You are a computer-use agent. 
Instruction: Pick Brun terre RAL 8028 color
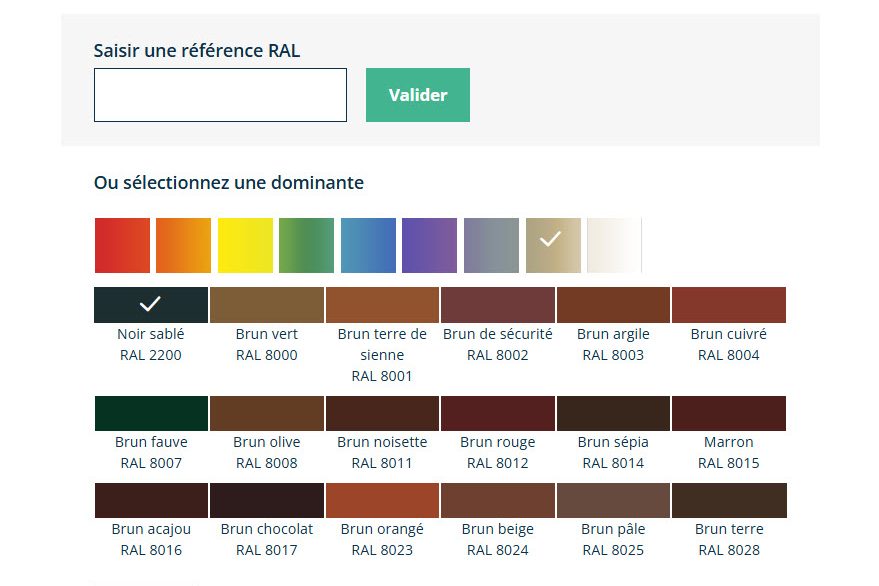click(x=728, y=500)
